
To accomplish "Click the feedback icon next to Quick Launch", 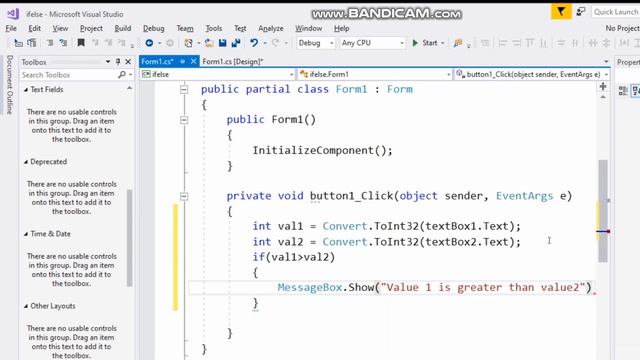I will [581, 12].
